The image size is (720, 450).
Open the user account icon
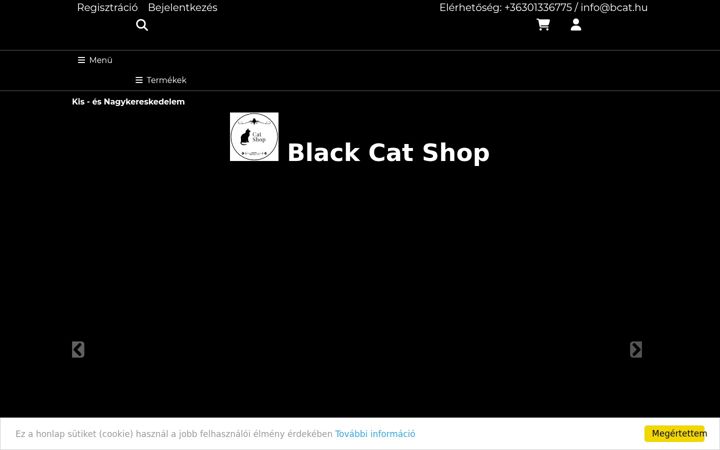(576, 25)
